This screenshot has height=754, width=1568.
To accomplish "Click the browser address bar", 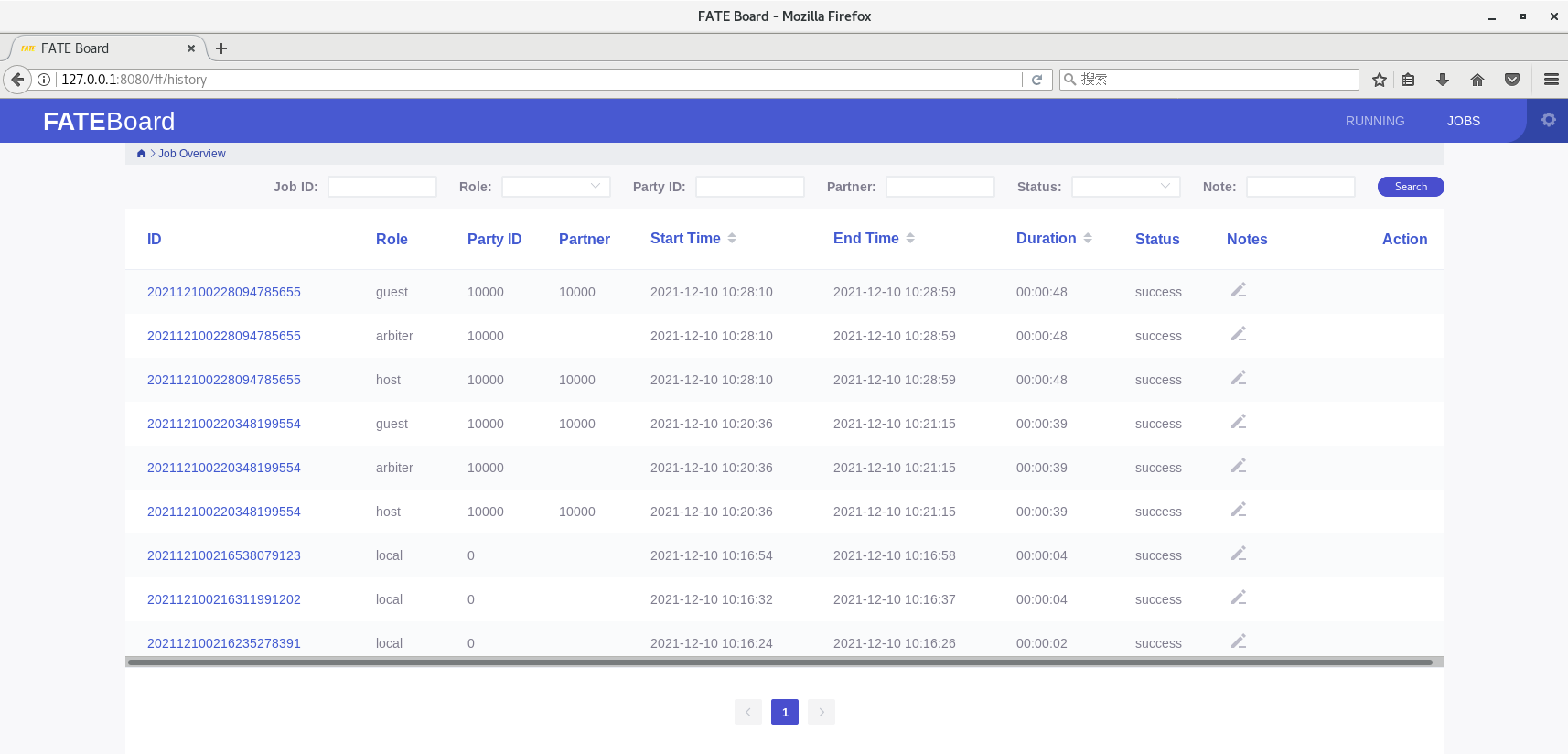I will [x=538, y=80].
